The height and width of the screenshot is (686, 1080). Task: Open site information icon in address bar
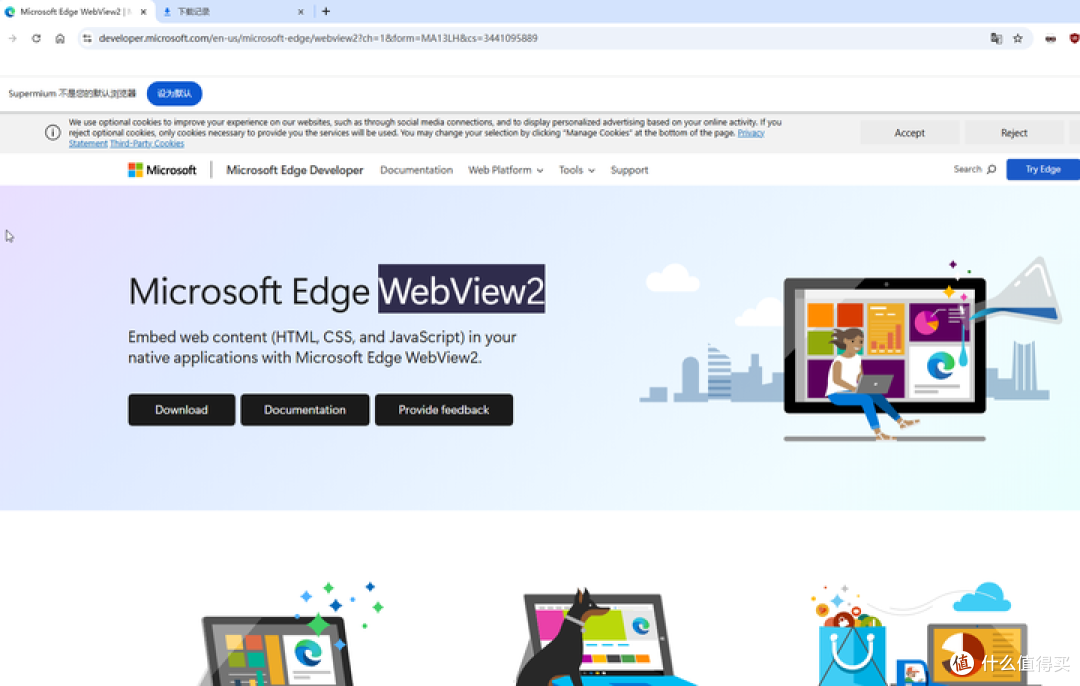click(x=87, y=39)
